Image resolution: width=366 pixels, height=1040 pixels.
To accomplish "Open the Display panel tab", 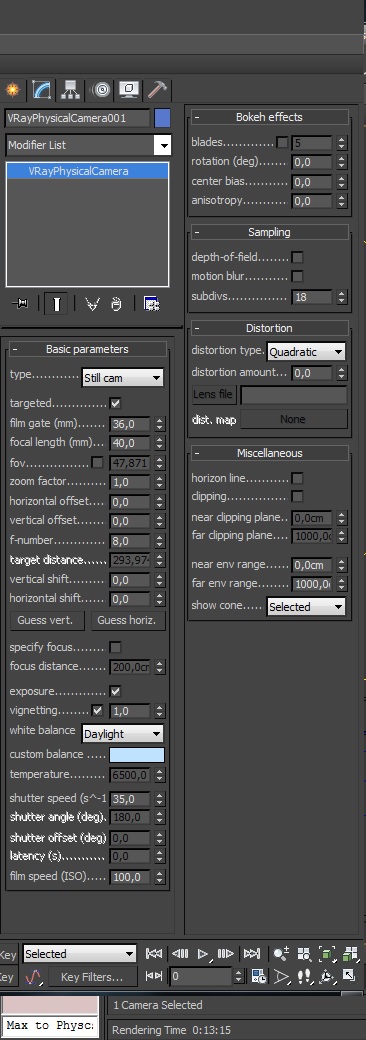I will pyautogui.click(x=129, y=89).
